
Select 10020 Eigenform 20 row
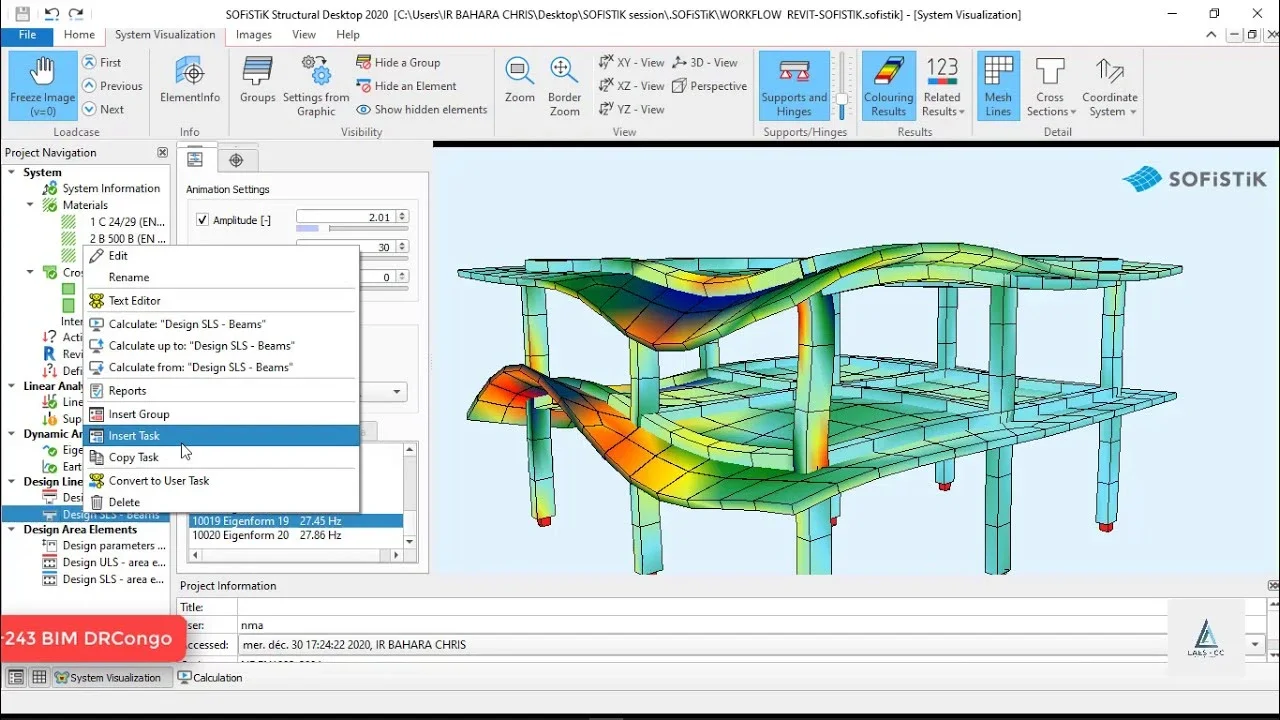296,536
